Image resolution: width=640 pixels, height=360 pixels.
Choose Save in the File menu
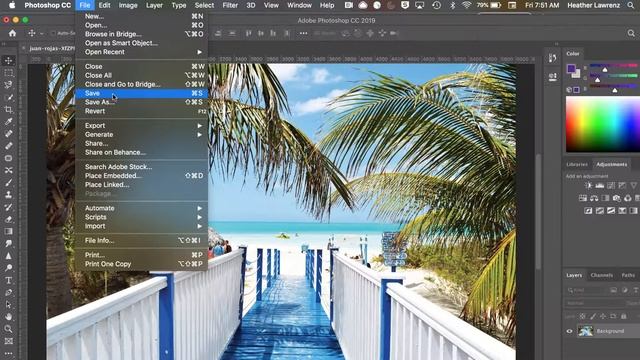pos(141,93)
